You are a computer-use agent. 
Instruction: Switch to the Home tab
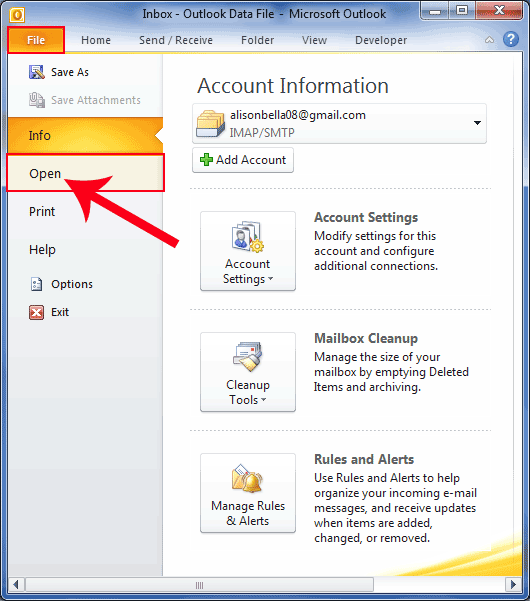96,40
